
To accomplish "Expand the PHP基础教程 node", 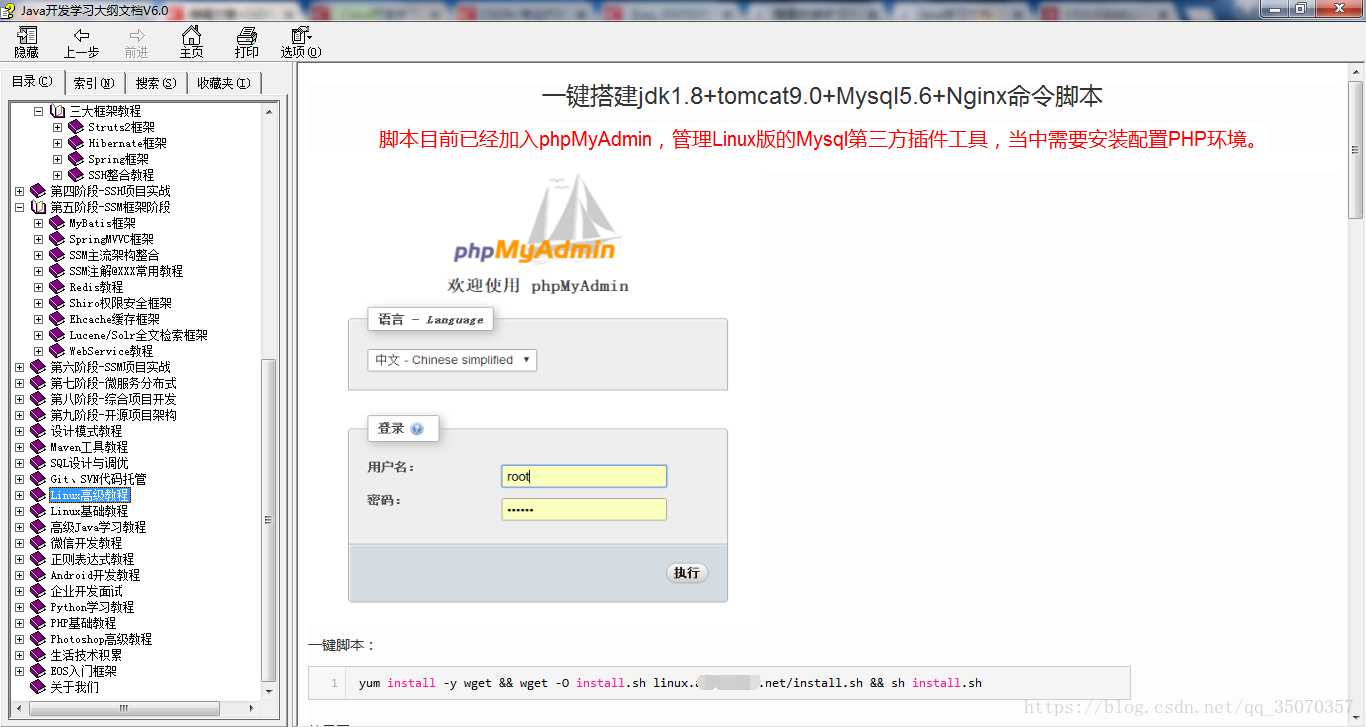I will 20,623.
